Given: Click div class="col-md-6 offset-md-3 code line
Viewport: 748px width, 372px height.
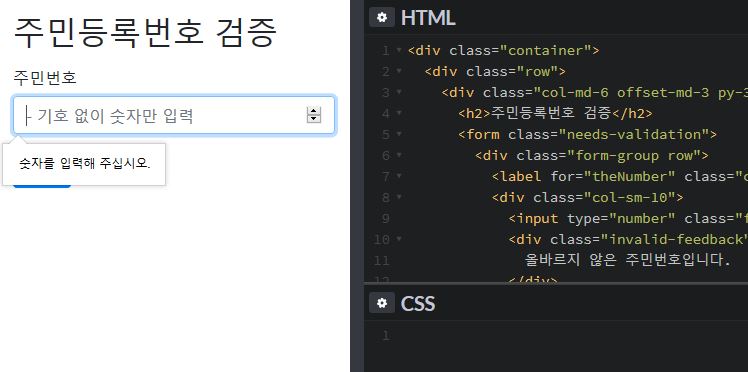Looking at the screenshot, I should pyautogui.click(x=594, y=93).
